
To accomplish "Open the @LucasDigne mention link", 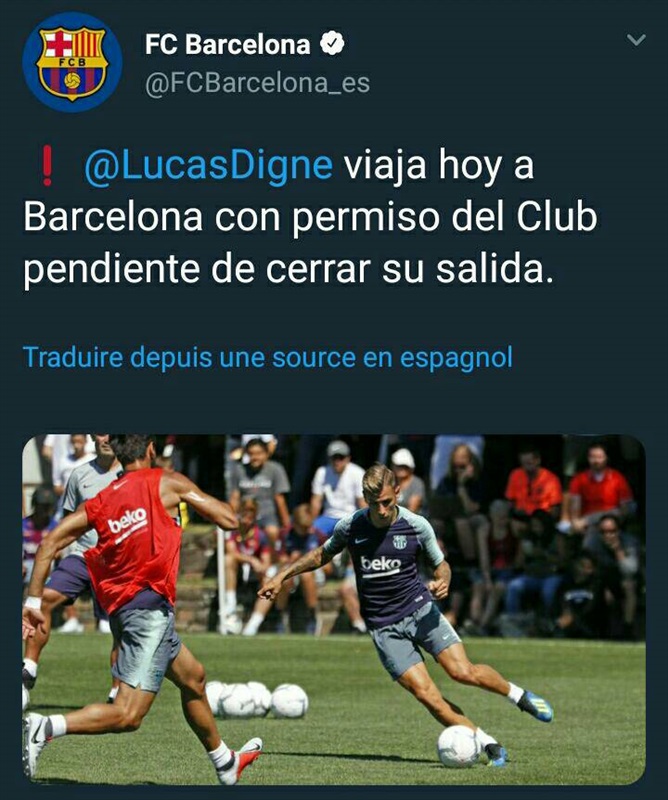I will [208, 165].
